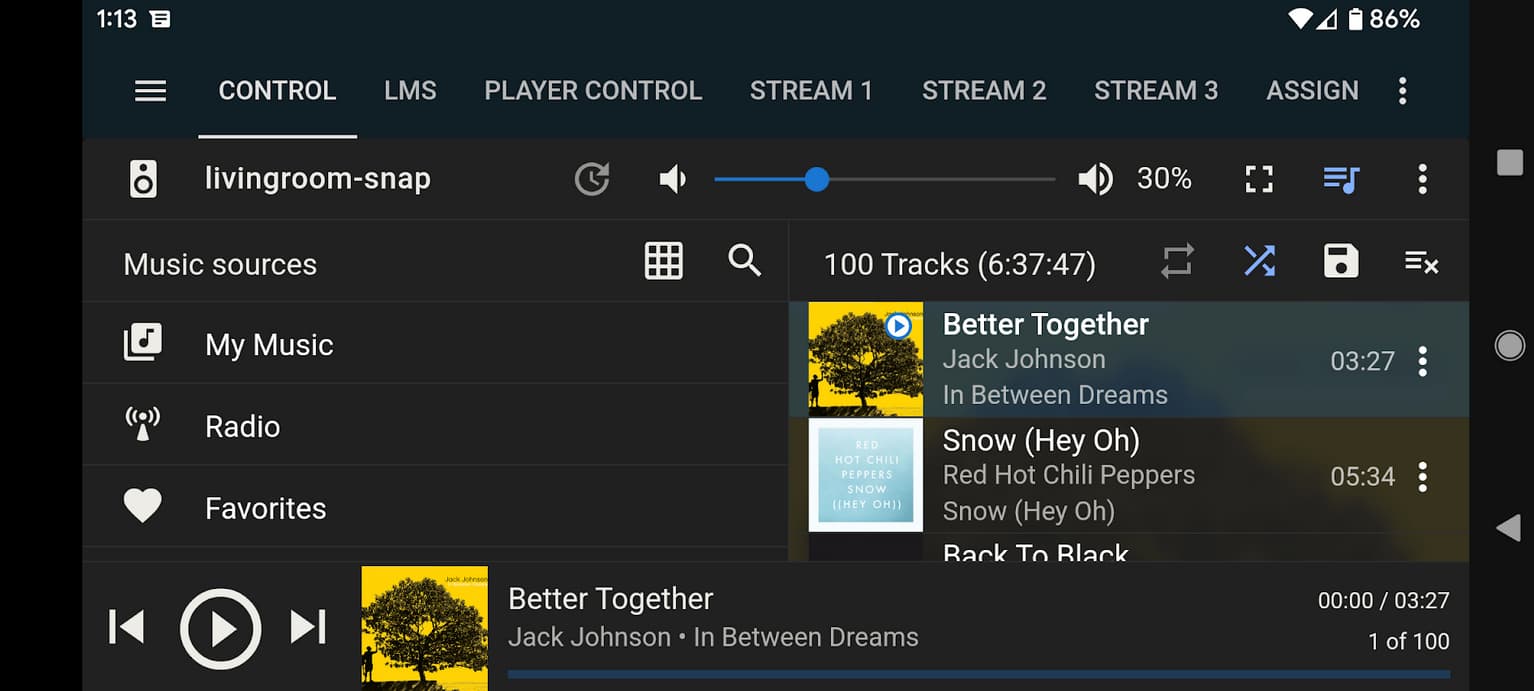Click the volume slider handle
Viewport: 1534px width, 691px height.
point(817,179)
